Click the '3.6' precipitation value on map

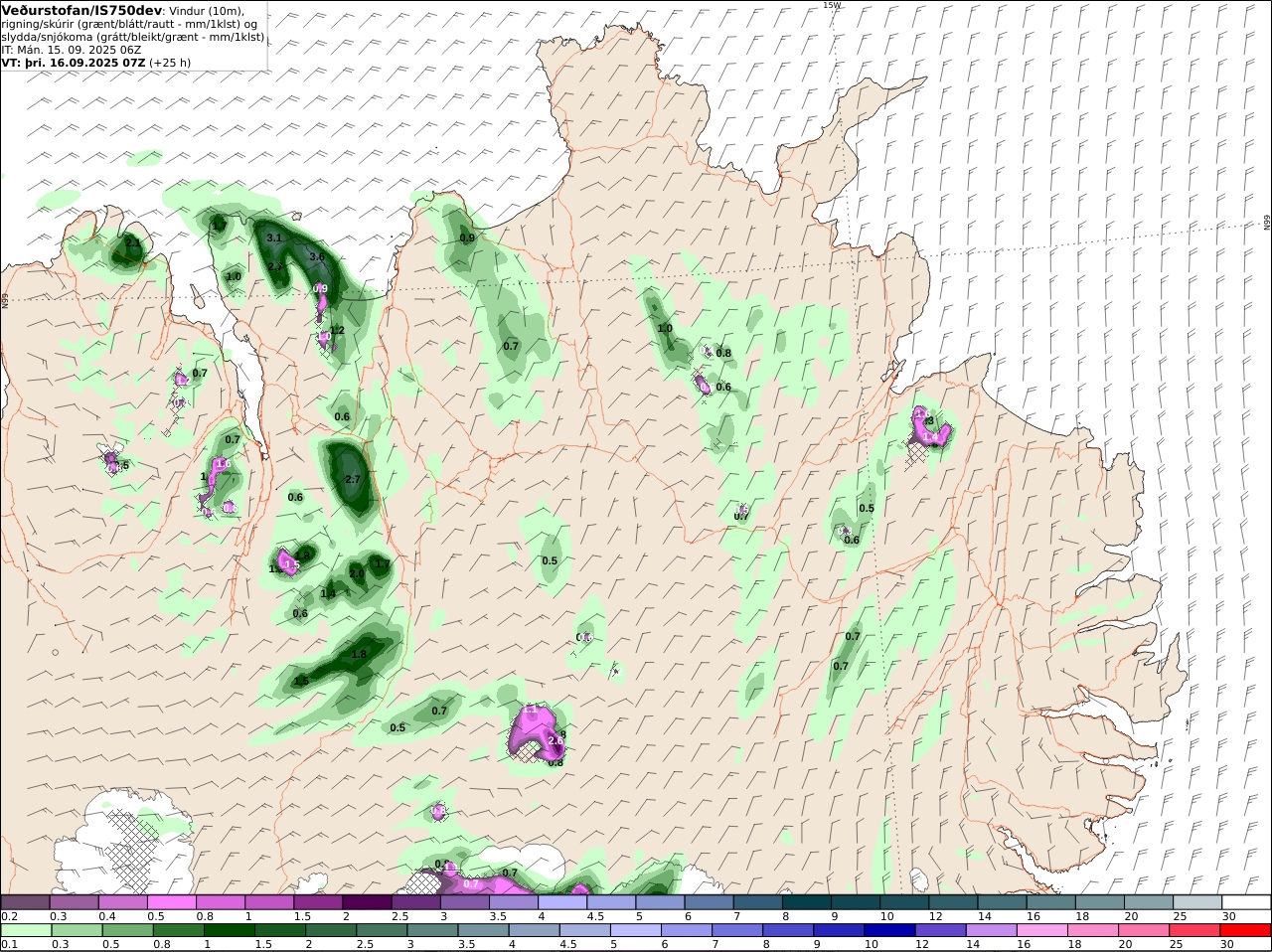point(317,256)
